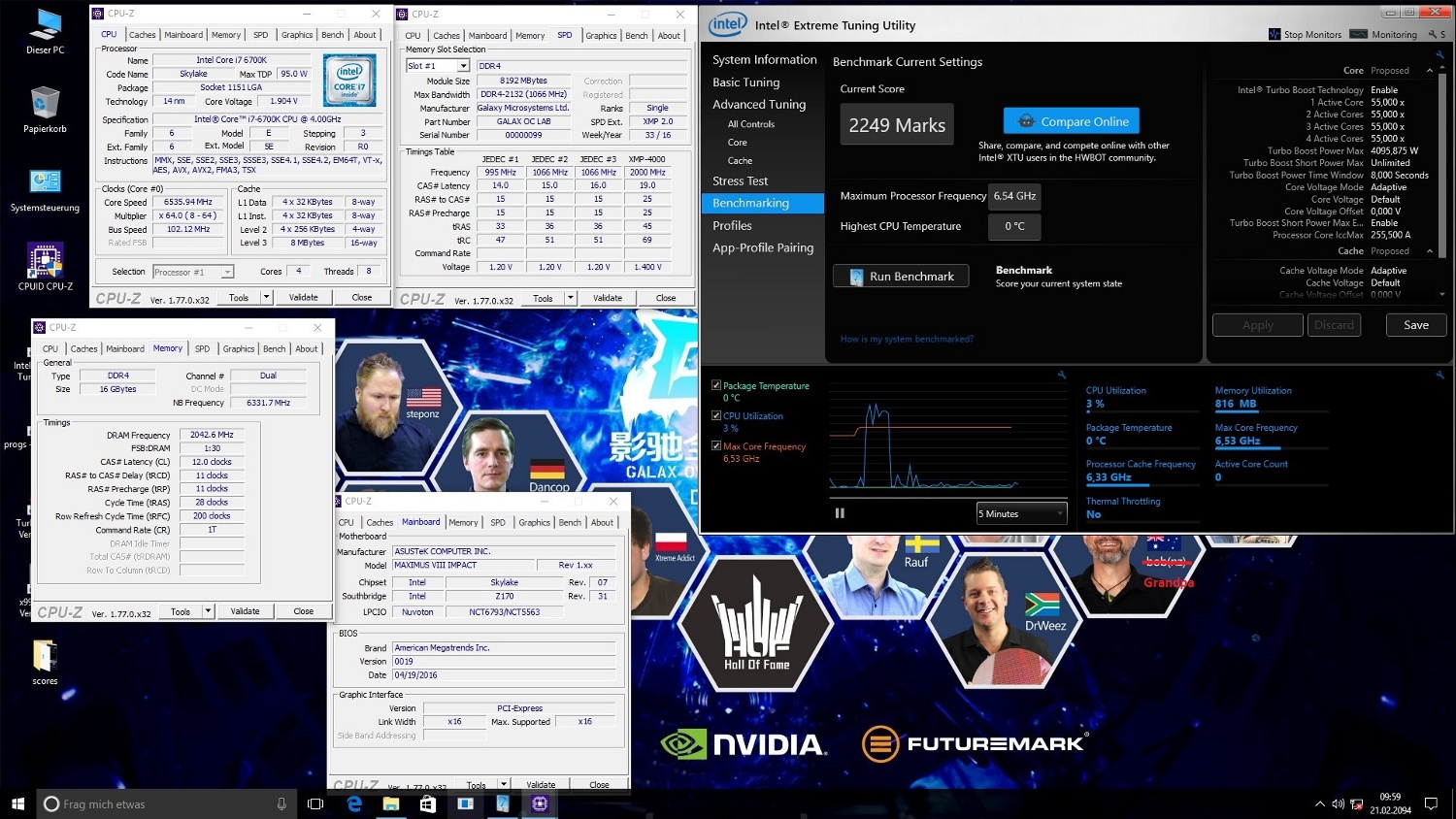This screenshot has width=1456, height=819.
Task: Open notification center in system tray
Action: (x=1431, y=803)
